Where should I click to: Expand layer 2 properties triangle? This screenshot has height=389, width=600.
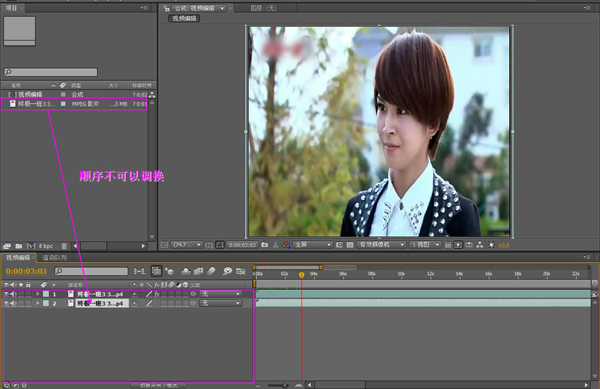pyautogui.click(x=38, y=303)
